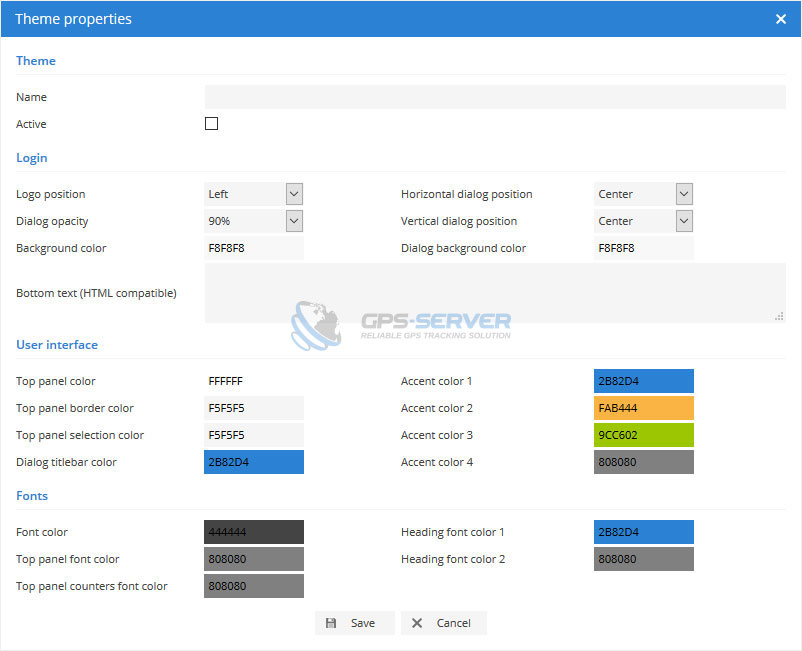Click the Accent color 4 gray swatch
The height and width of the screenshot is (651, 802).
(x=643, y=462)
